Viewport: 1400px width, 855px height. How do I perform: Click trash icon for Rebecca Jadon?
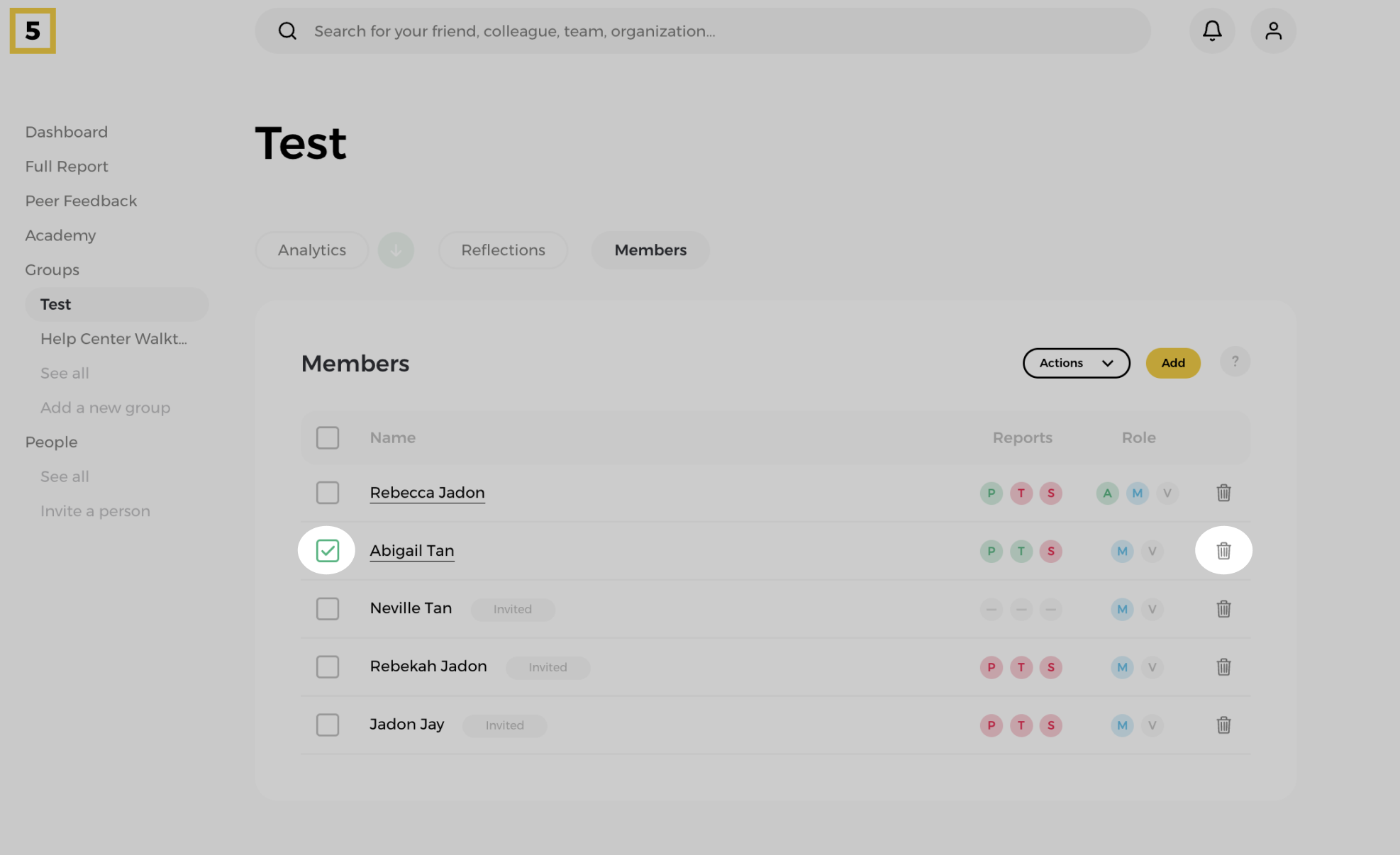(1223, 493)
